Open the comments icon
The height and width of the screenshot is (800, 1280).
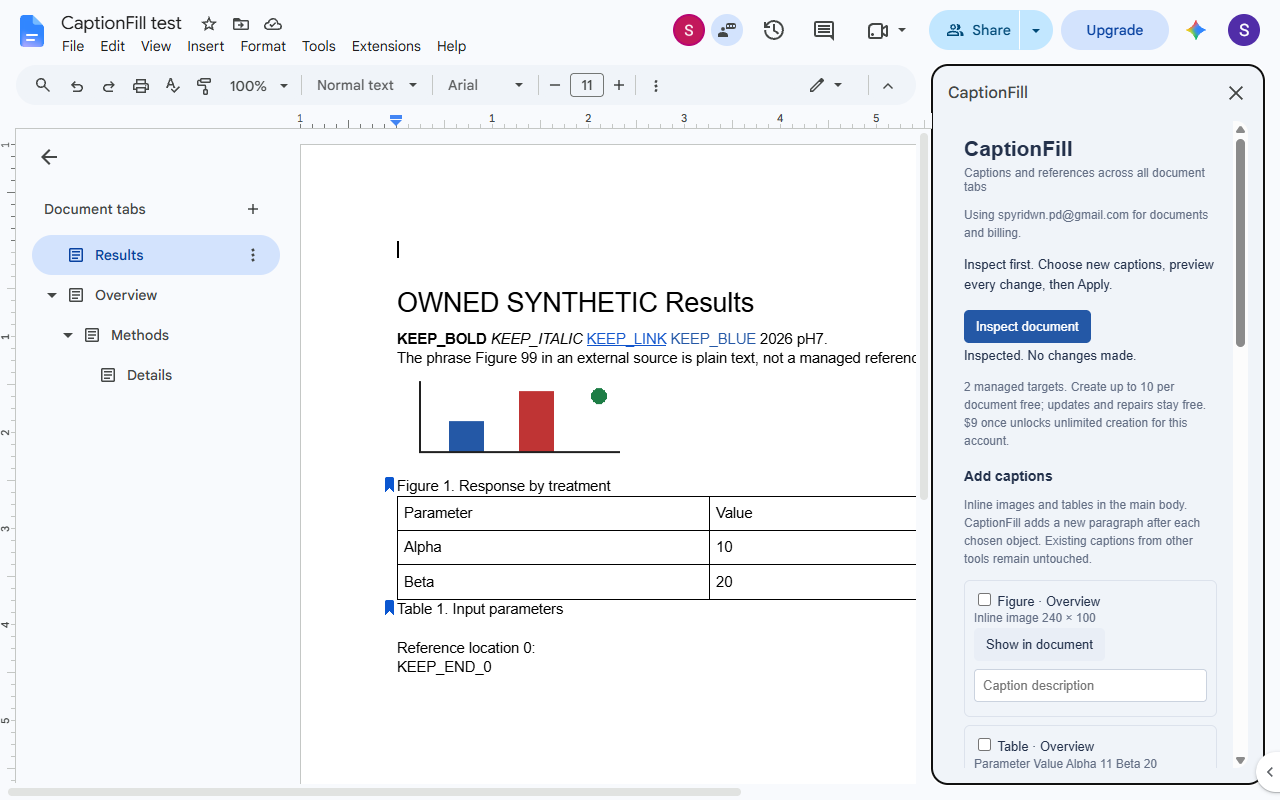824,30
